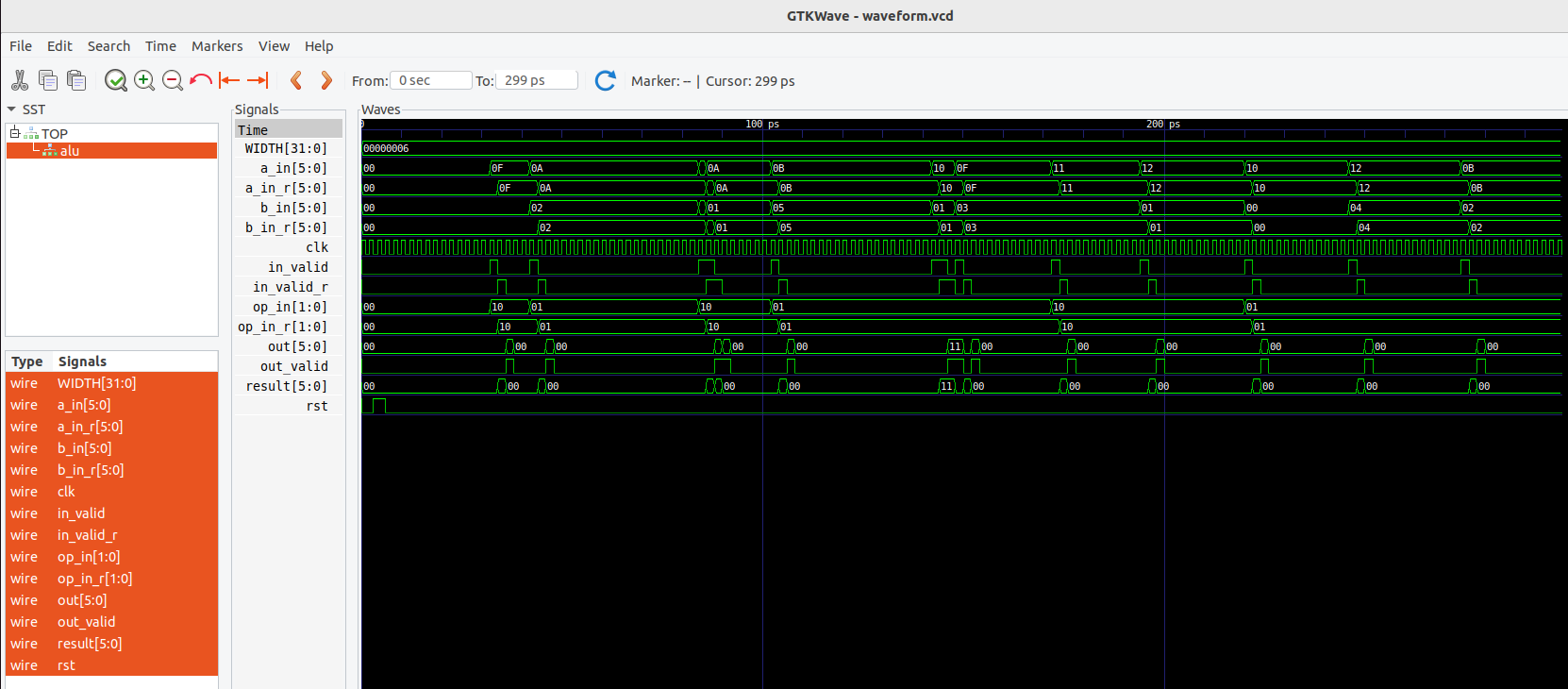Find previous edge orange left arrow
Screen dimensions: 1568x689
[296, 80]
